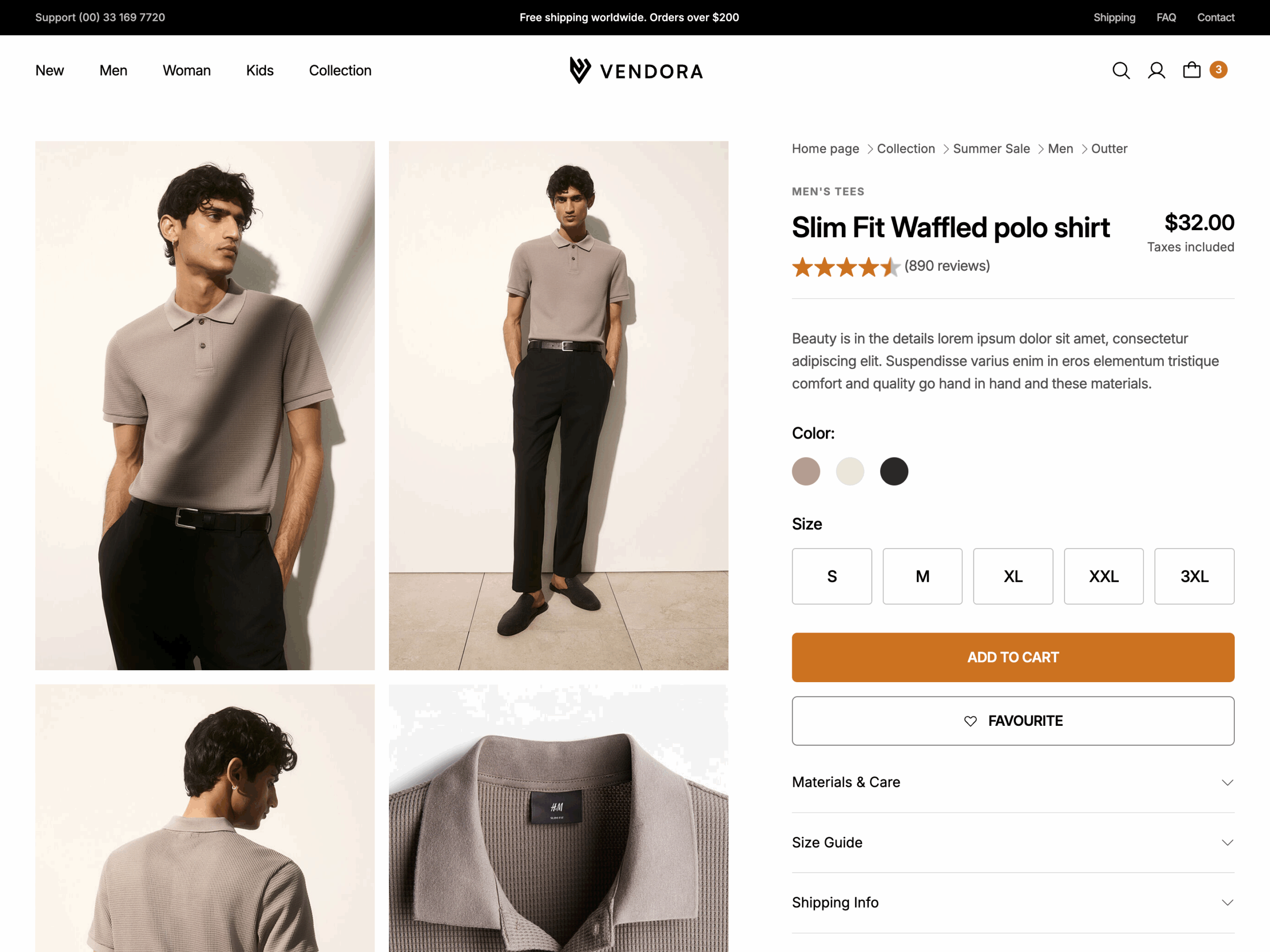Click the Summer Sale breadcrumb link
The height and width of the screenshot is (952, 1270).
tap(992, 148)
